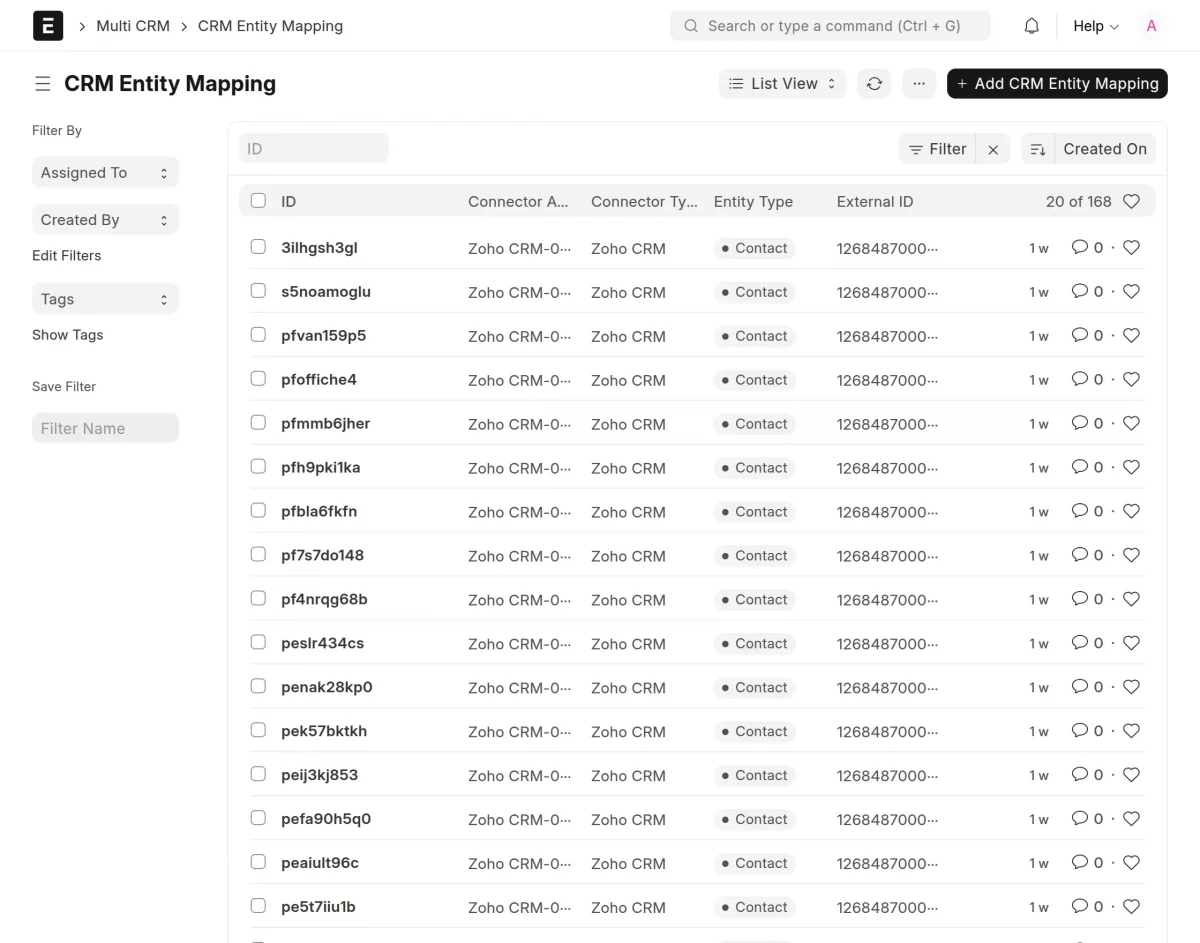Check the pfmmb6jher row checkbox
Viewport: 1200px width, 943px height.
pos(258,423)
